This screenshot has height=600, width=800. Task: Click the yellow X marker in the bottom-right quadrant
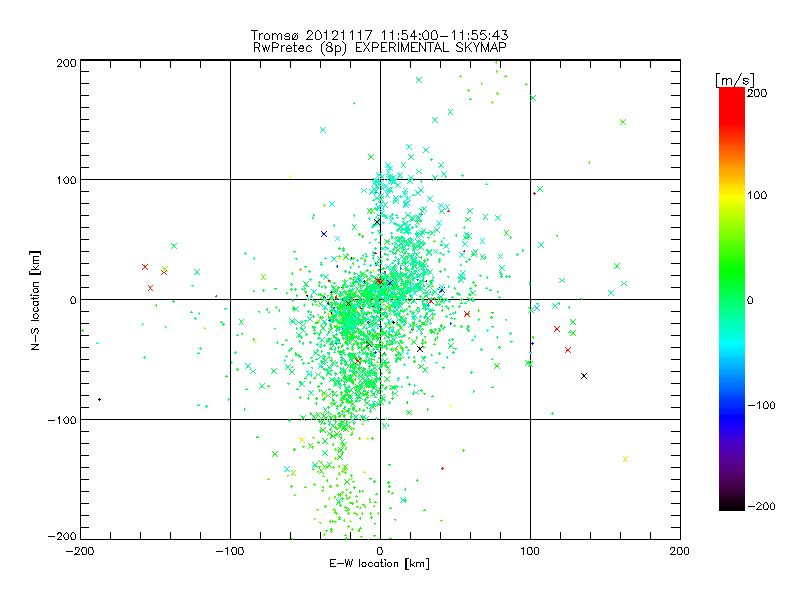pyautogui.click(x=626, y=459)
